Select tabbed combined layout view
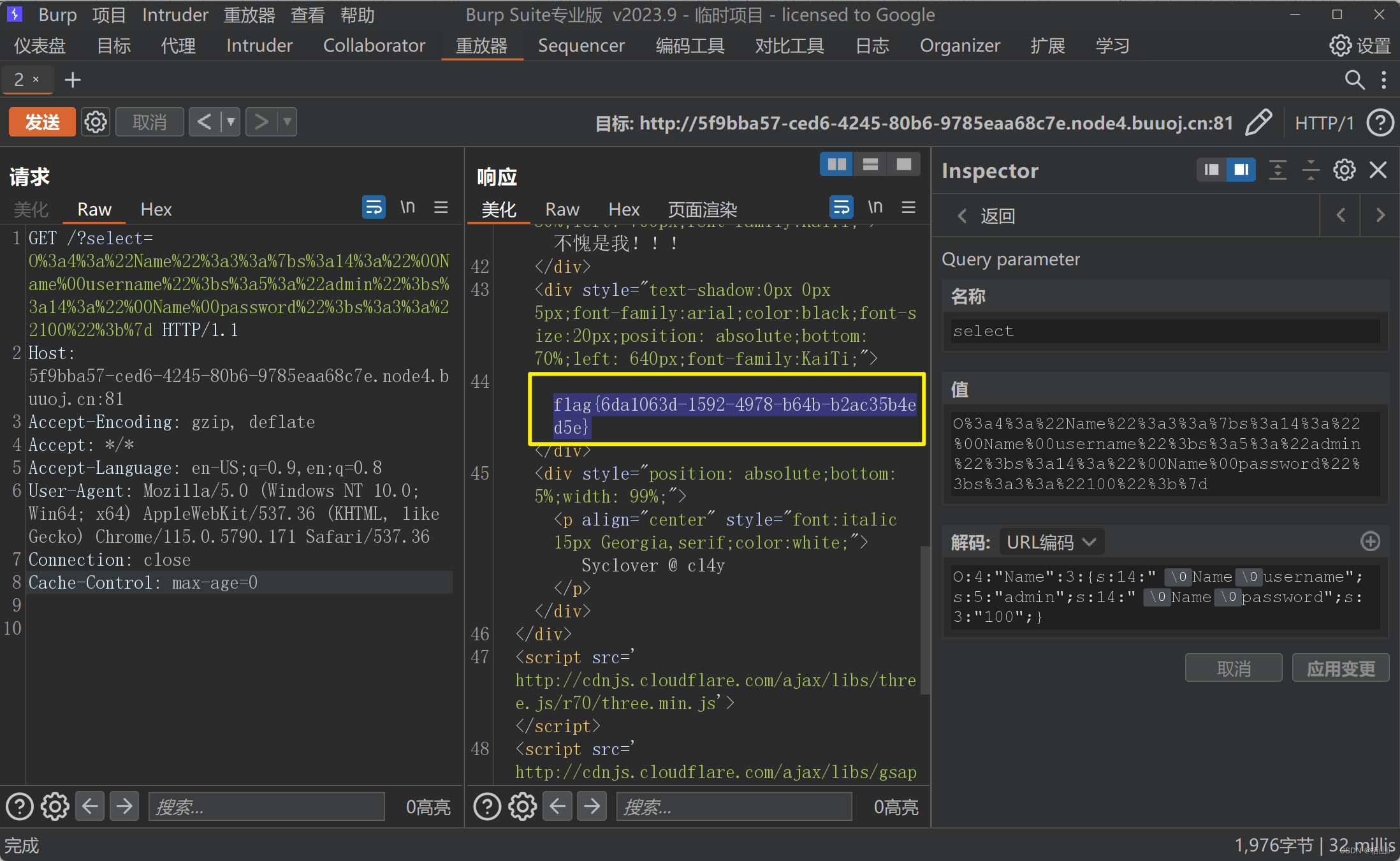Screen dimensions: 1400x861 tap(903, 165)
